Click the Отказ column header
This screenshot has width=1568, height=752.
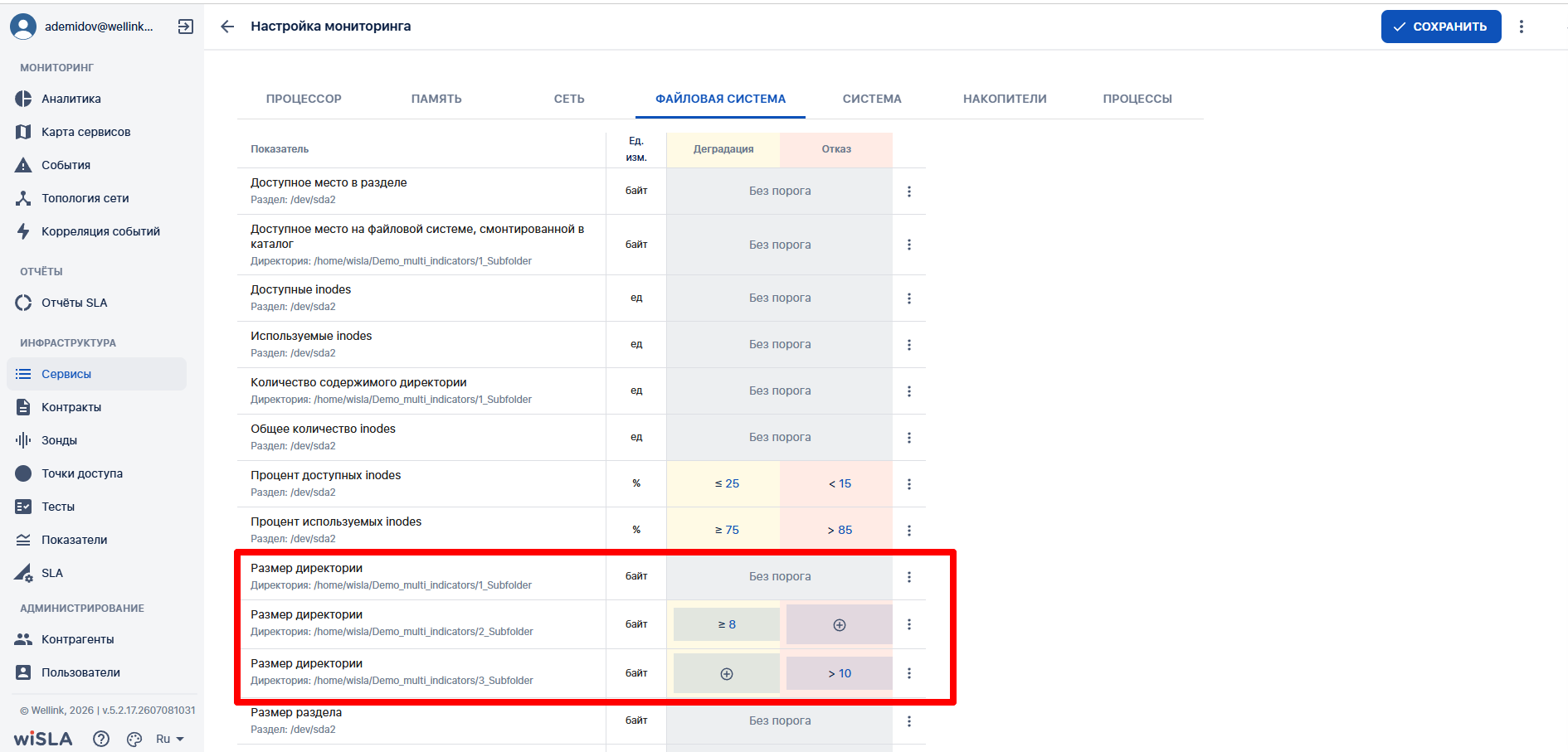(836, 149)
